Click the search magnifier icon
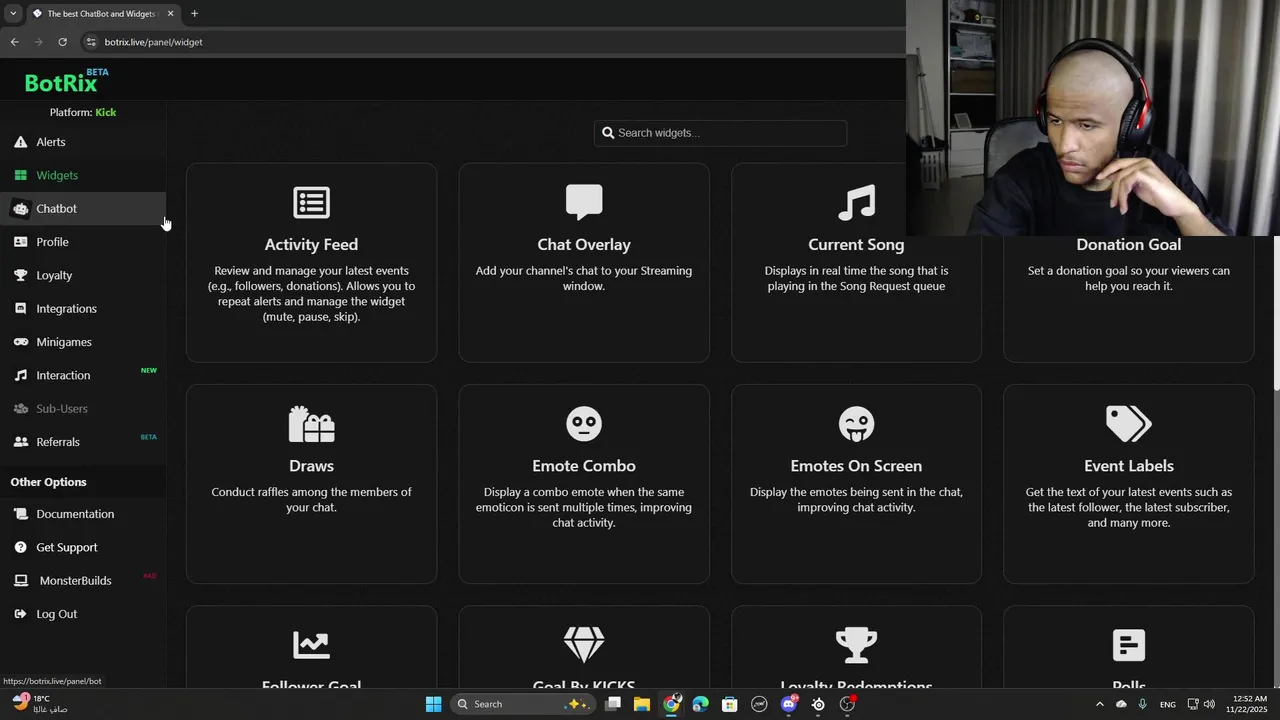 [x=608, y=133]
